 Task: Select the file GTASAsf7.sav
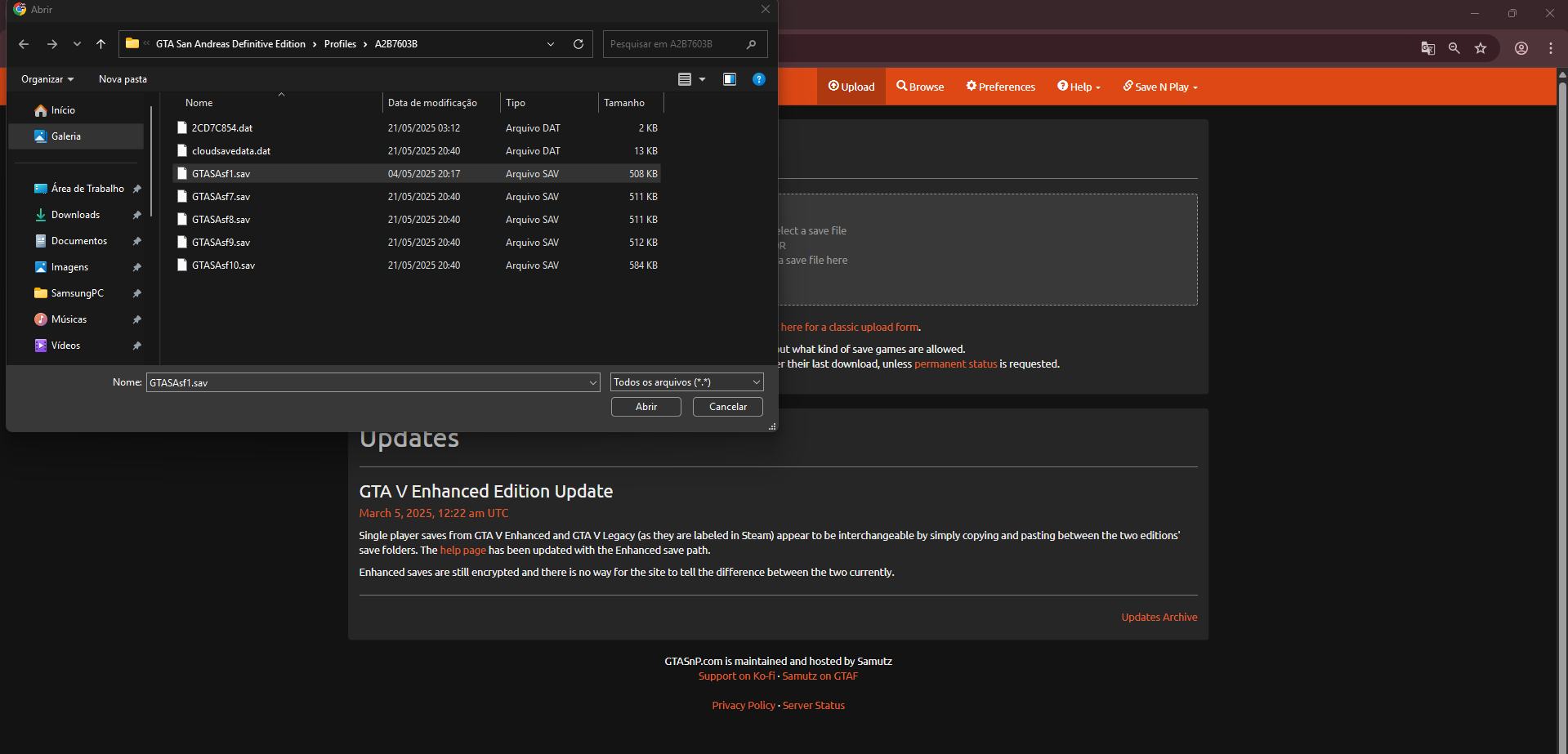point(417,197)
